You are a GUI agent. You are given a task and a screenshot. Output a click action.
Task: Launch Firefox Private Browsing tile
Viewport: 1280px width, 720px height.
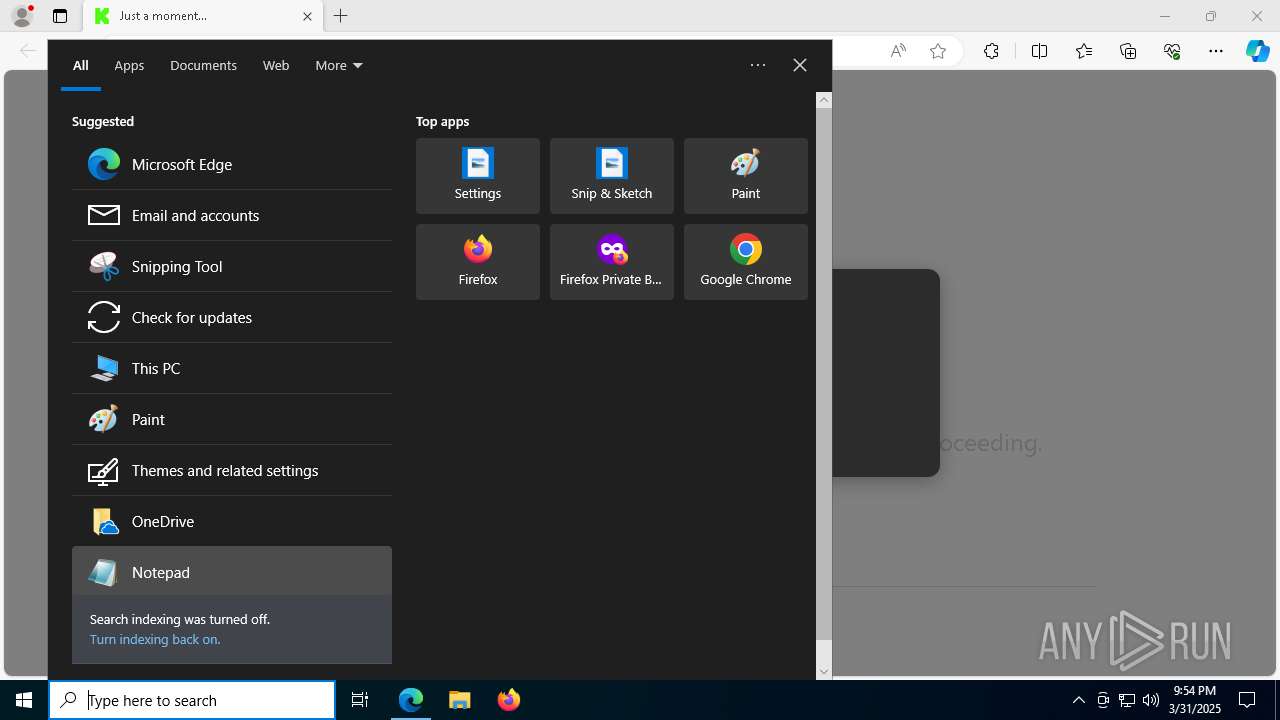[x=612, y=262]
